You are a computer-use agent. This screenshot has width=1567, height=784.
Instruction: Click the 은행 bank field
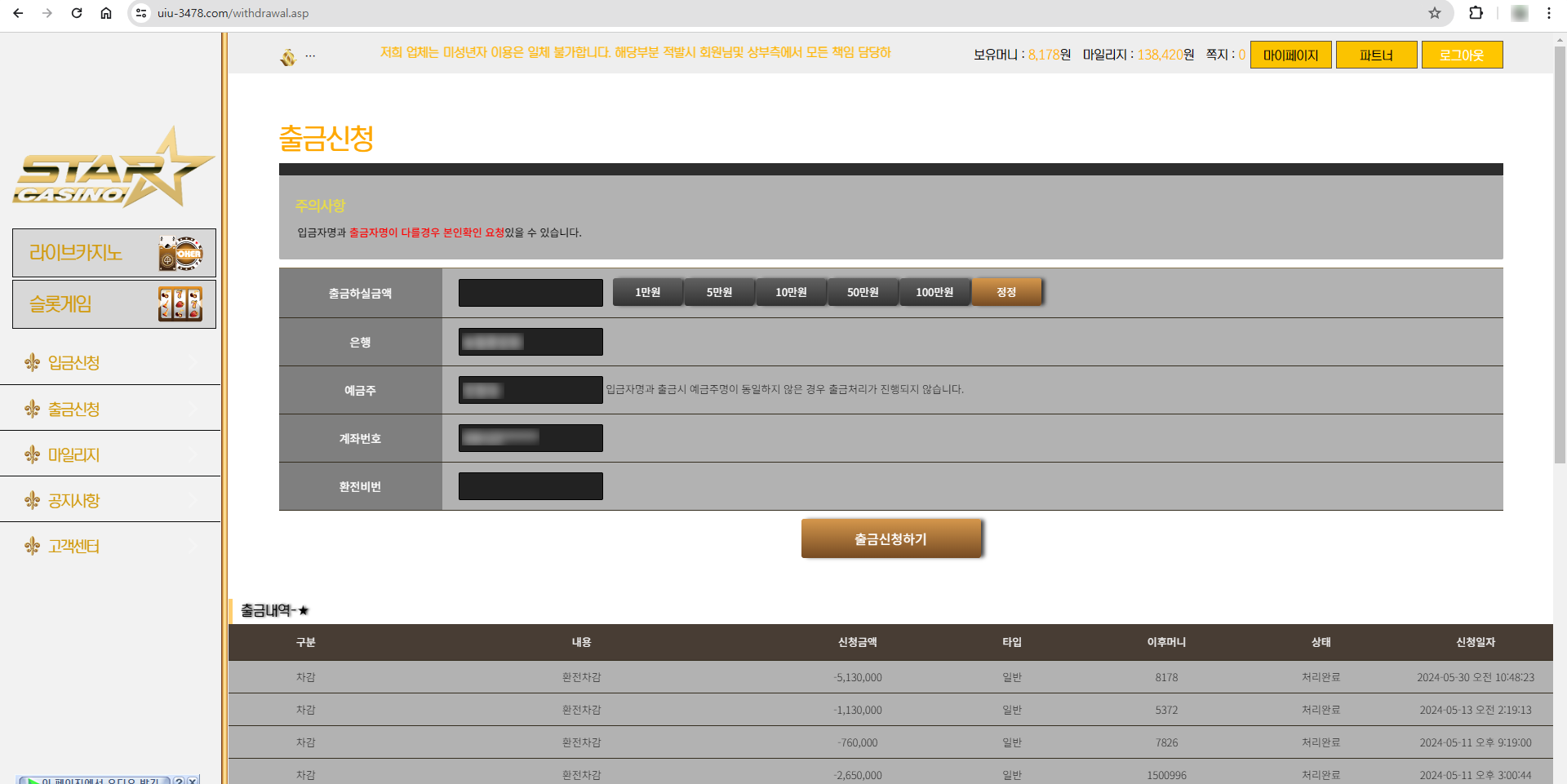(x=530, y=342)
